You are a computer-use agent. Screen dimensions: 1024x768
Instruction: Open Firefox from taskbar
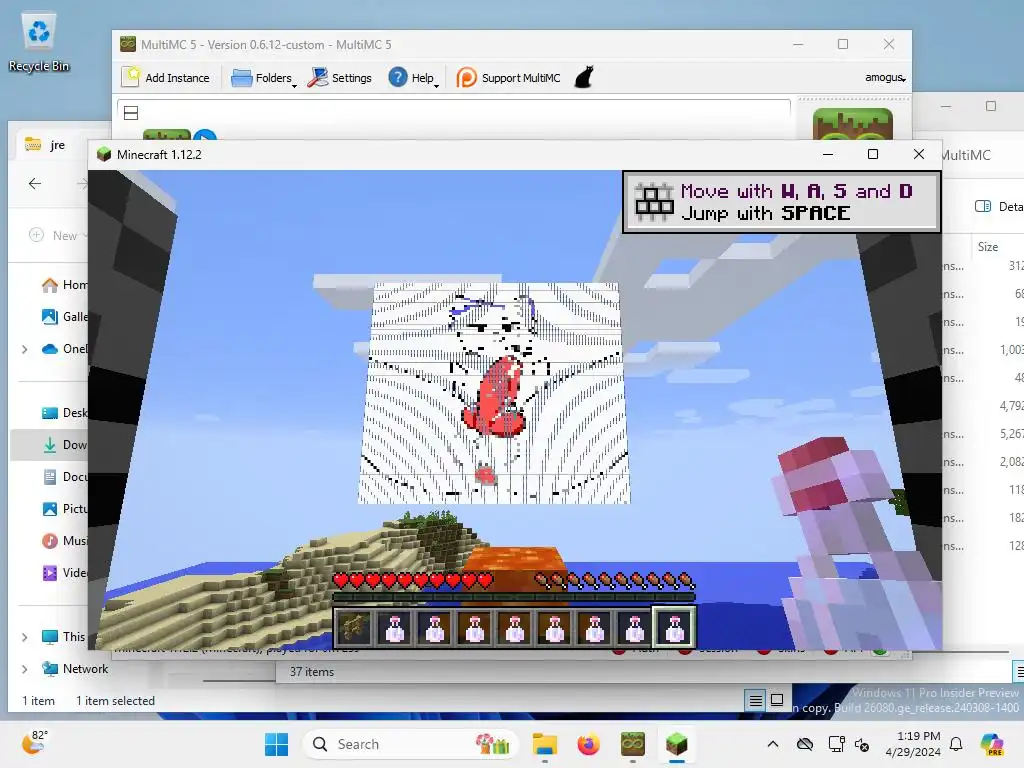(x=588, y=744)
